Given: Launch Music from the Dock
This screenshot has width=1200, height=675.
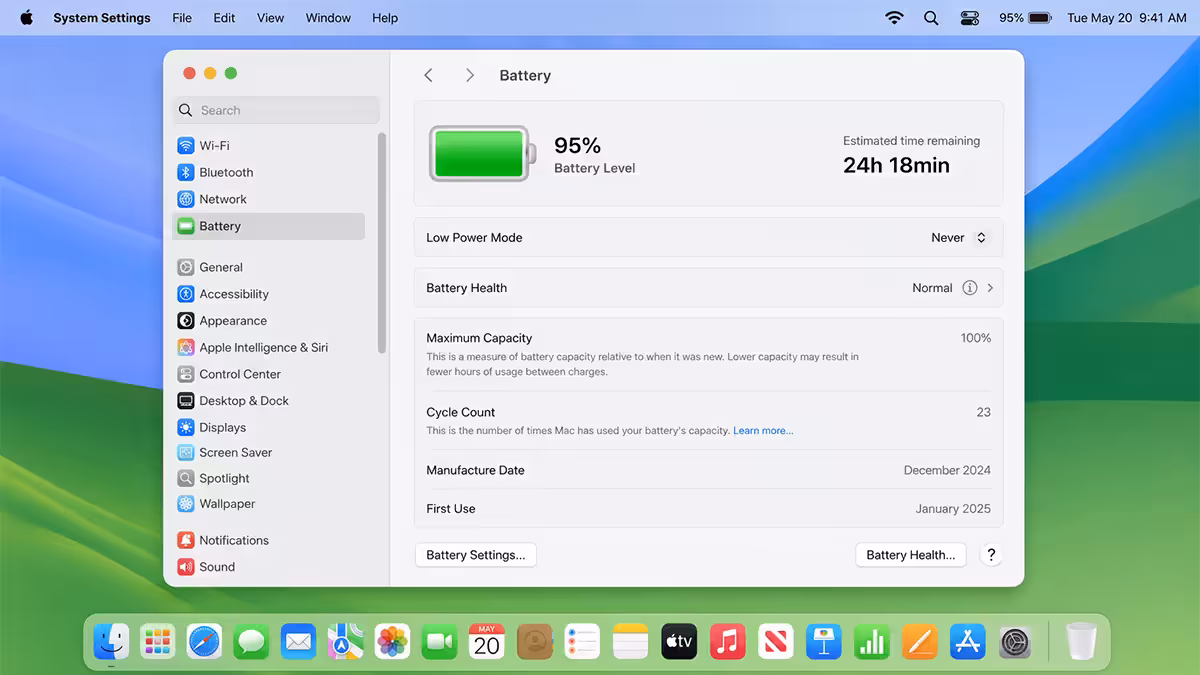Looking at the screenshot, I should 727,641.
